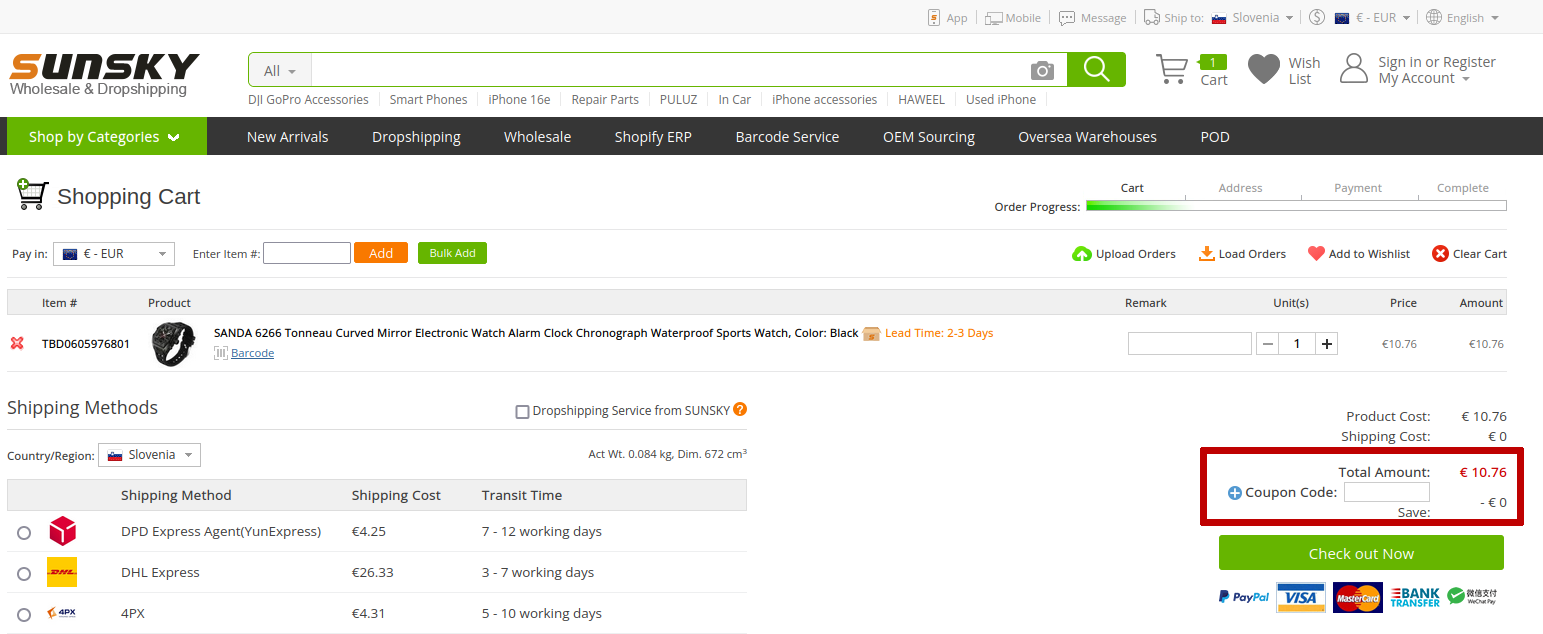Open Barcode Service menu item
This screenshot has height=634, width=1543.
point(787,137)
